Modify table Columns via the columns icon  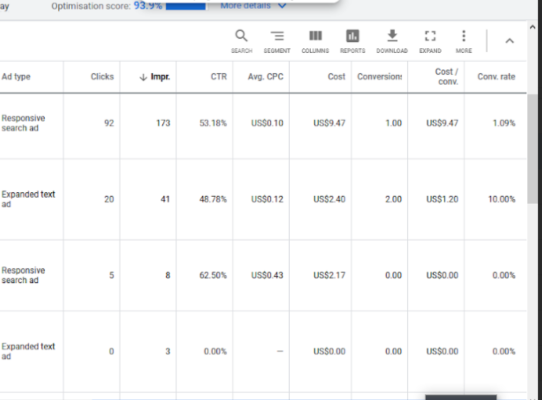(315, 41)
